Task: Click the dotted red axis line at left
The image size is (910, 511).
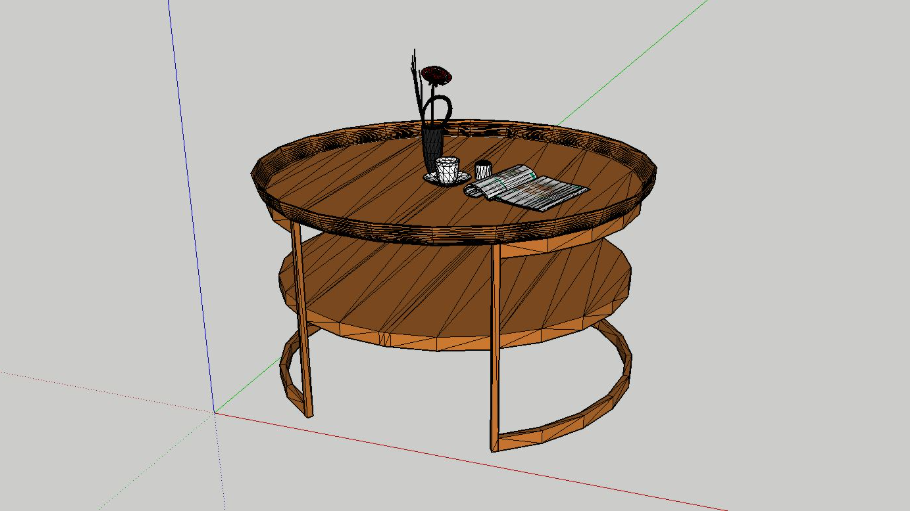Action: tap(100, 390)
